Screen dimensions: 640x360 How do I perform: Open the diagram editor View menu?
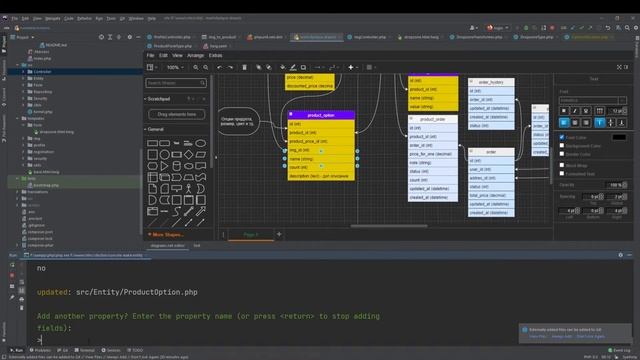click(x=177, y=55)
